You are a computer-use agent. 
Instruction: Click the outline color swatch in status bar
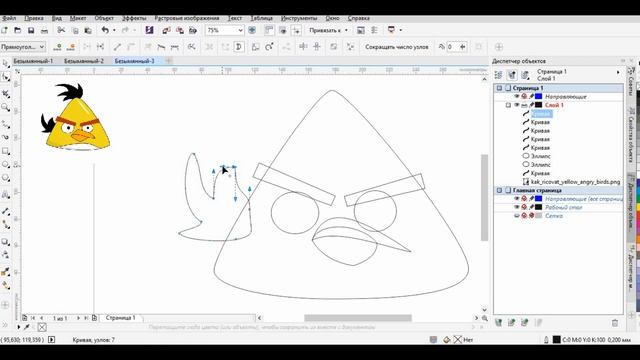(556, 340)
